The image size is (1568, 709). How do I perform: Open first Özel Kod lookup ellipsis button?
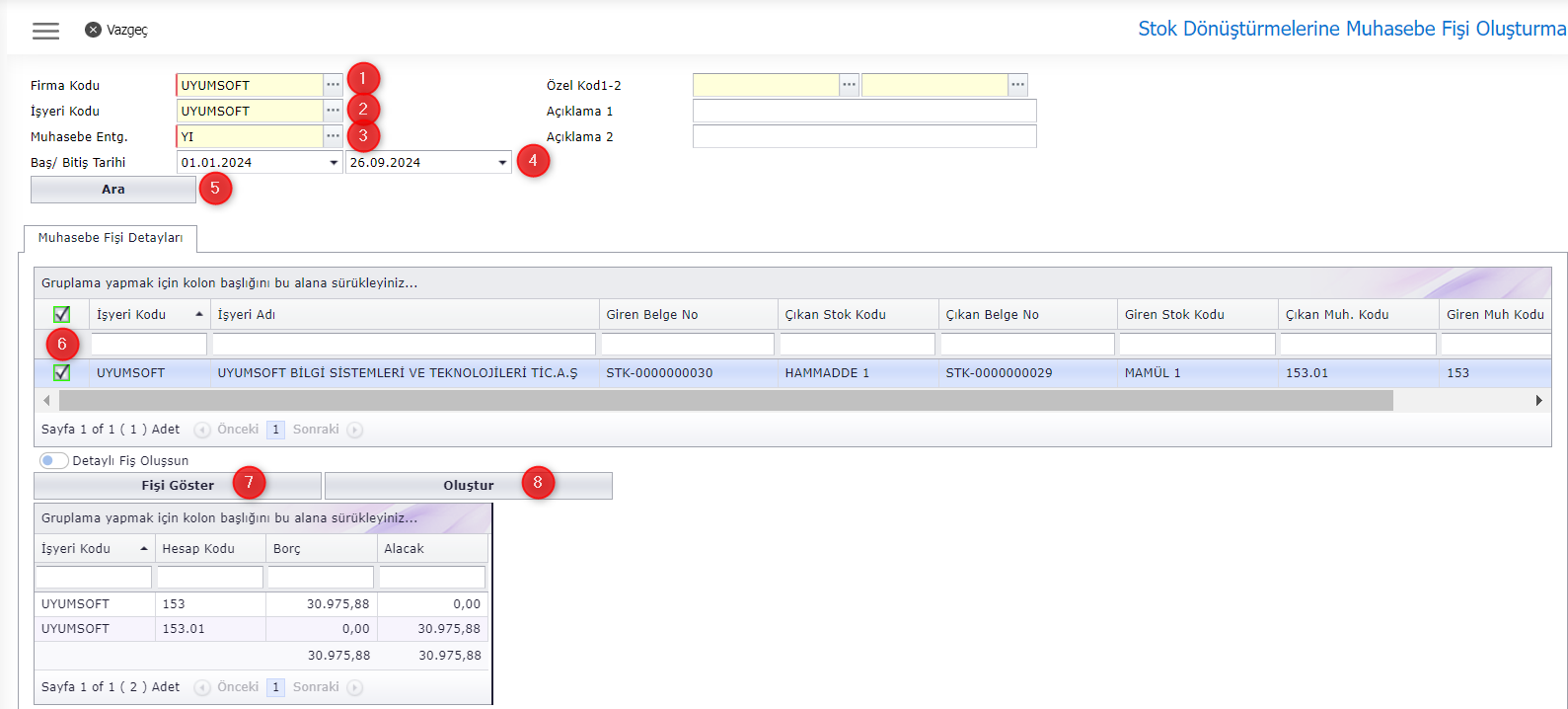pyautogui.click(x=850, y=85)
